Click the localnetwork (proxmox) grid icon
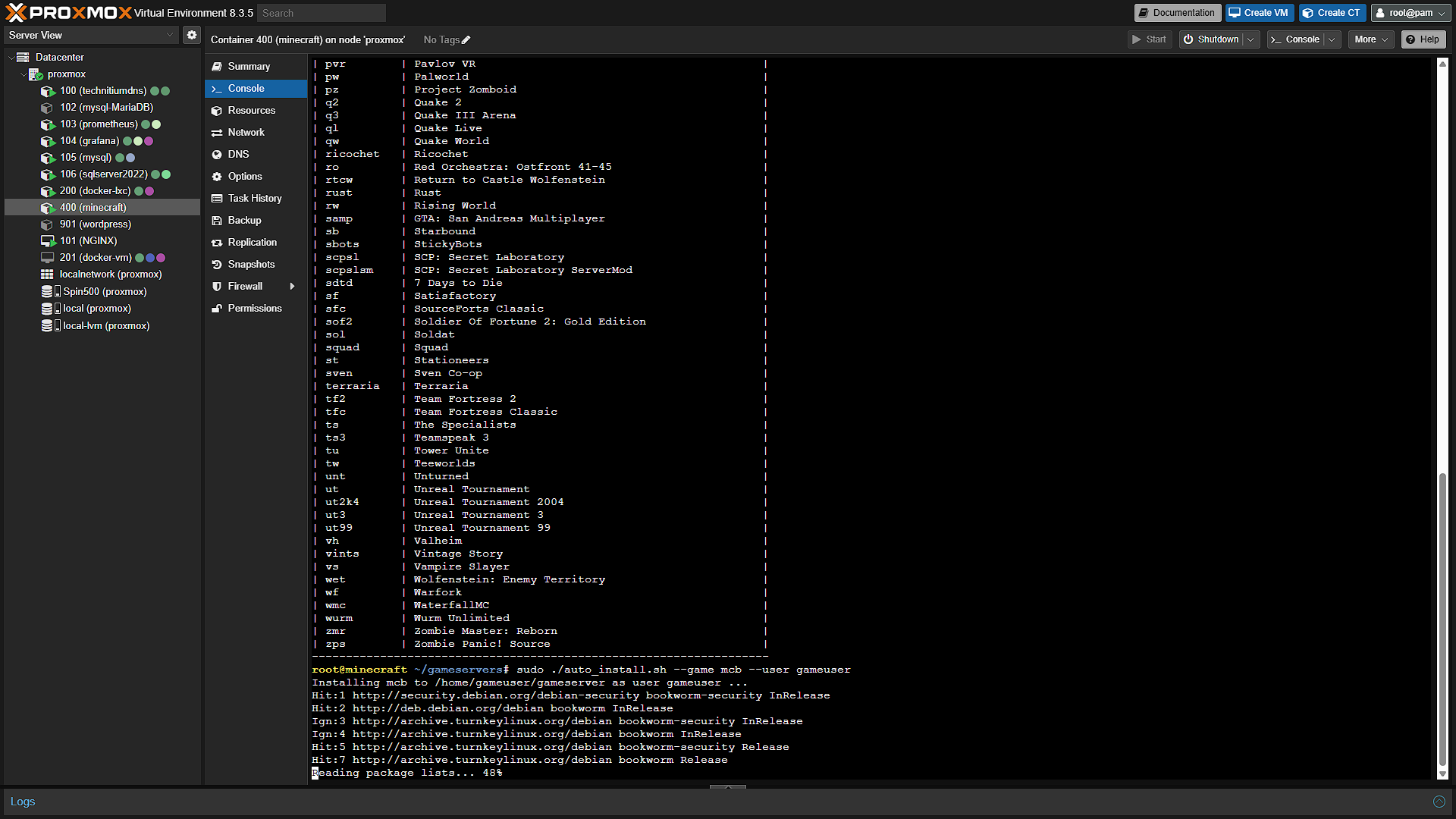1456x819 pixels. click(48, 275)
